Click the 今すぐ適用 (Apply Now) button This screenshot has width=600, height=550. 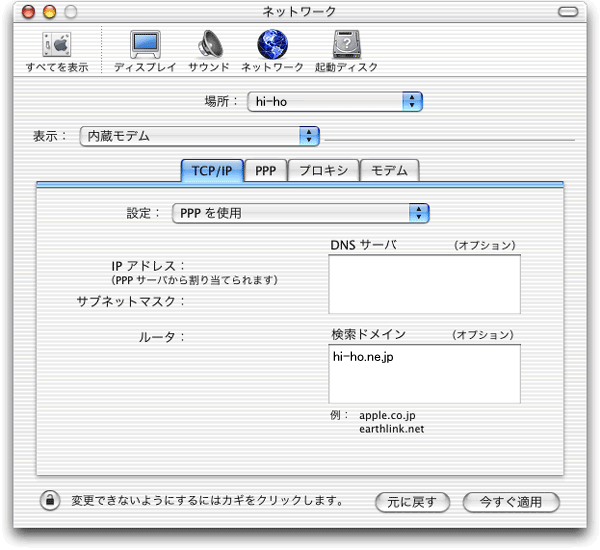coord(511,502)
